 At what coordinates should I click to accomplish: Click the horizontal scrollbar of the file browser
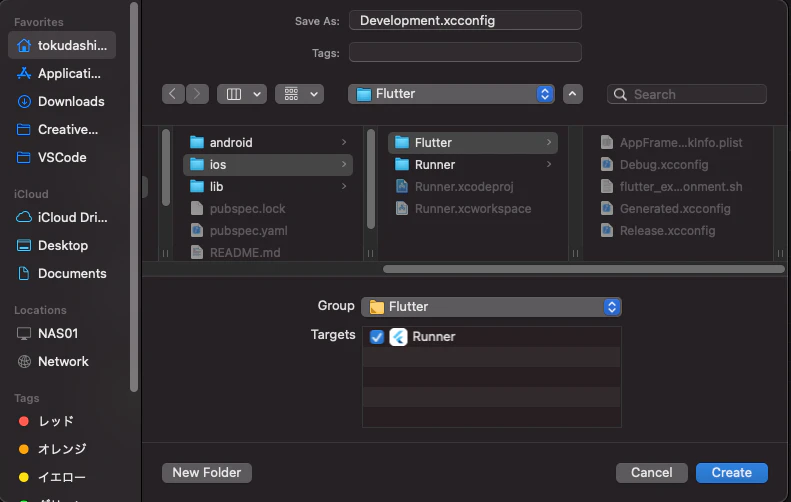click(584, 269)
